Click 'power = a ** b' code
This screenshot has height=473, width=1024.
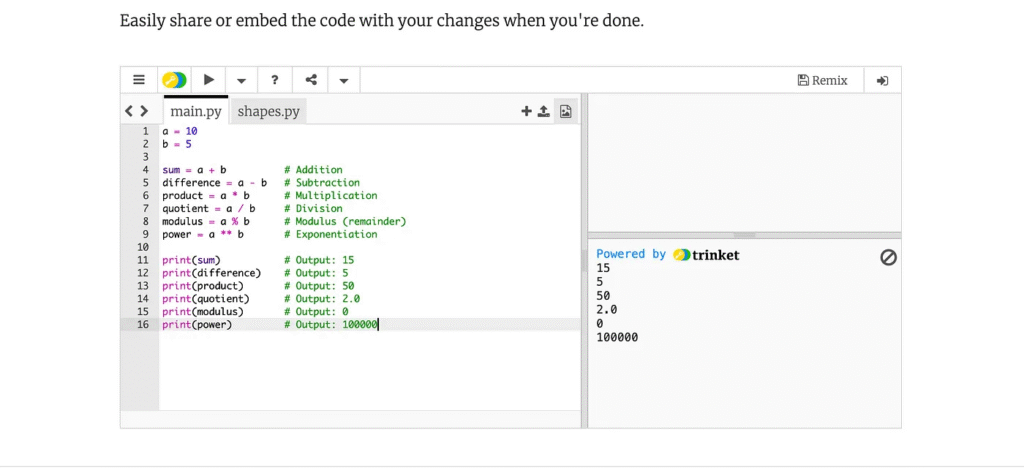[202, 234]
